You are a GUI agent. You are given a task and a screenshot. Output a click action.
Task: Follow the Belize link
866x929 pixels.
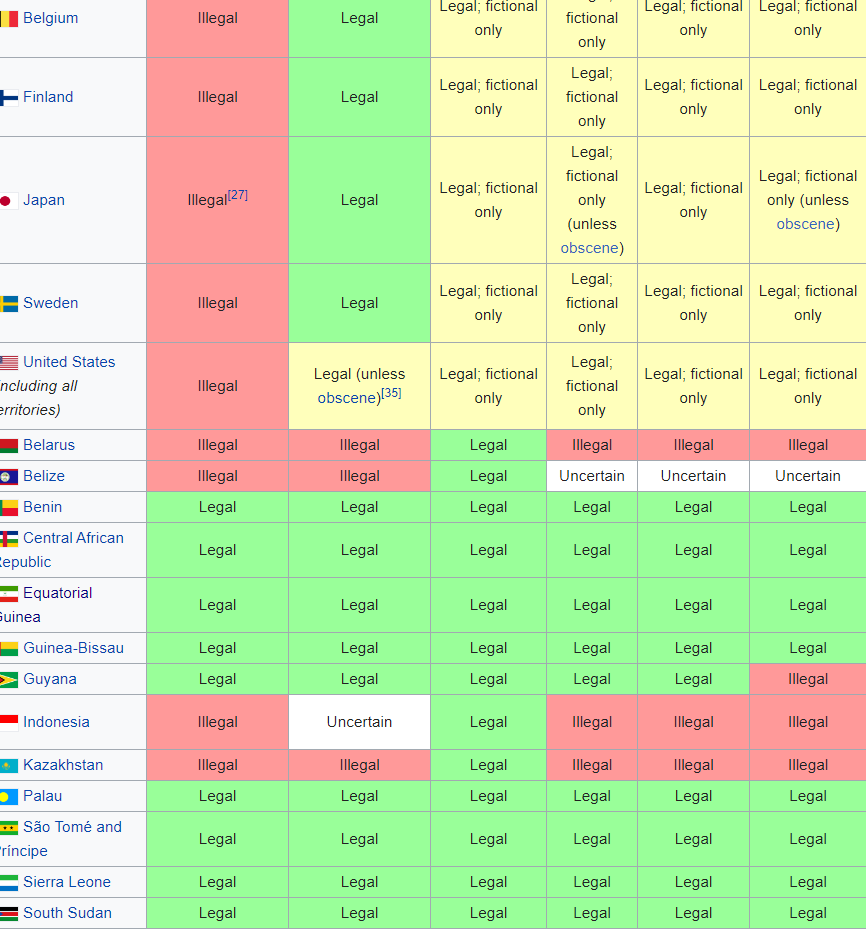point(44,476)
